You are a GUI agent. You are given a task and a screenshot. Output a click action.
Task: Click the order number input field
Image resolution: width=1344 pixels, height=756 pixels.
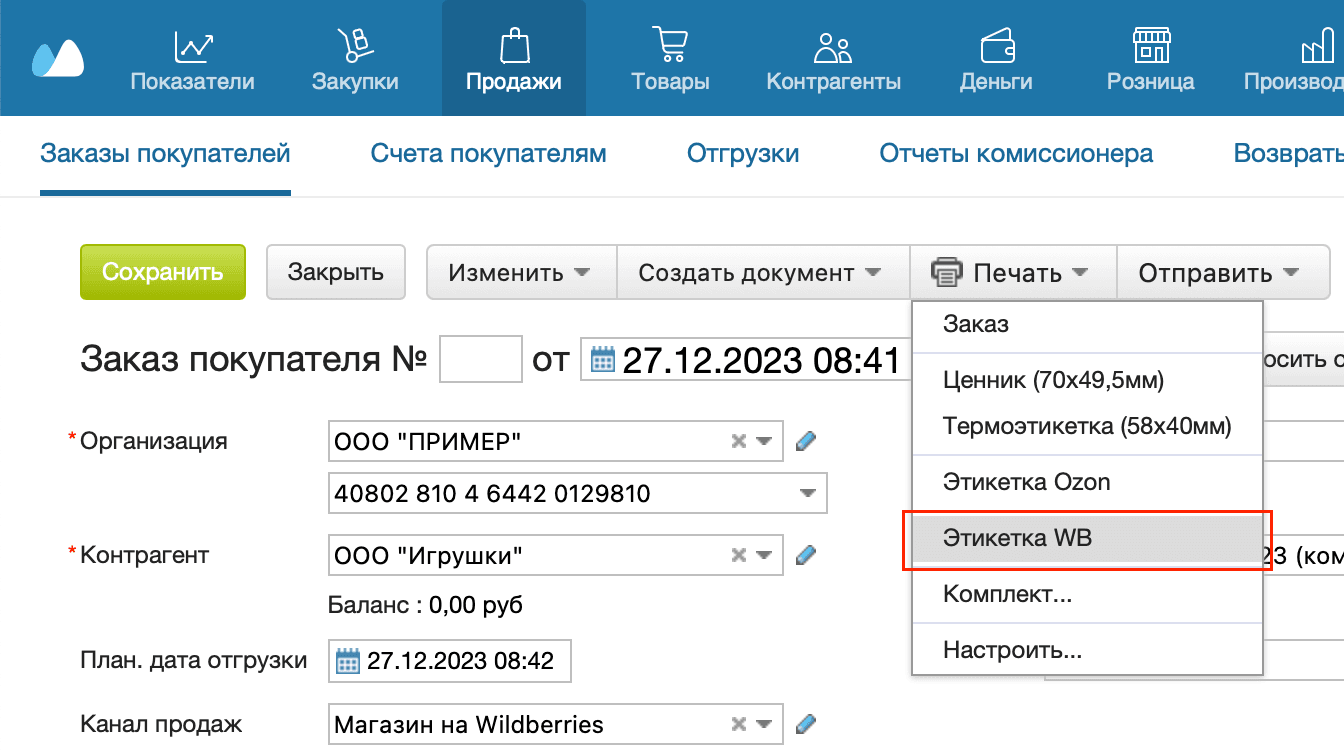[480, 360]
